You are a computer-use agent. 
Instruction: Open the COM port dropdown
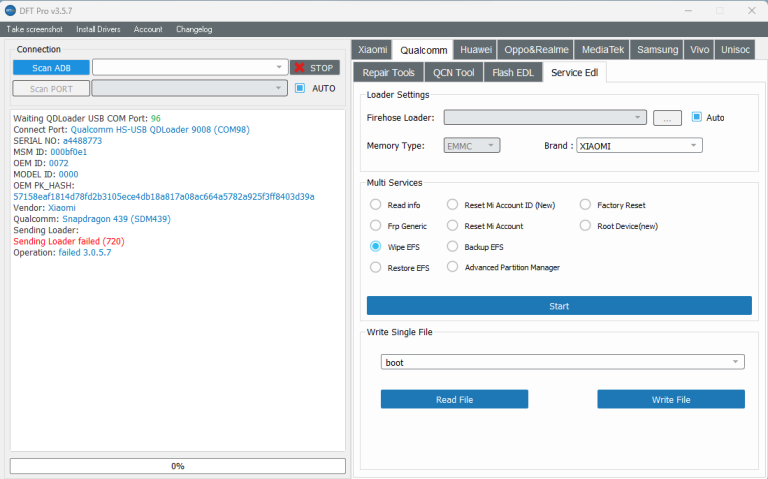click(x=190, y=88)
